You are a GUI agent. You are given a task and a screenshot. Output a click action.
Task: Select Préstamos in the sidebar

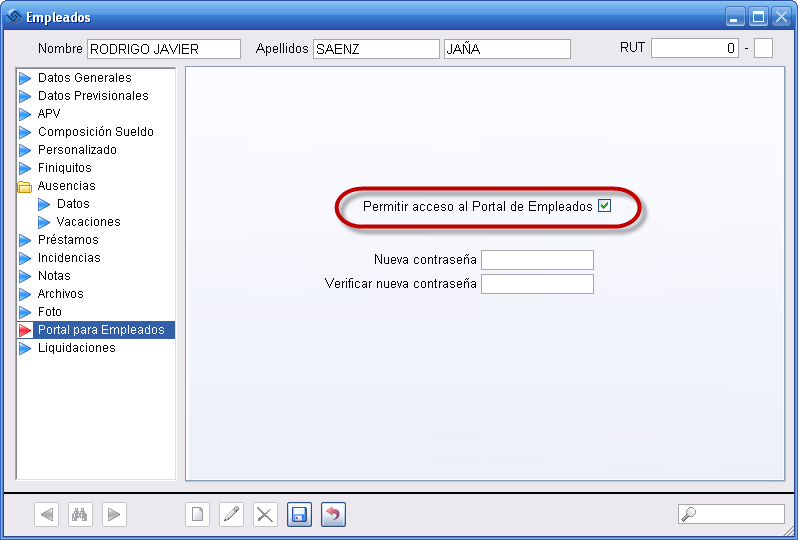click(68, 240)
